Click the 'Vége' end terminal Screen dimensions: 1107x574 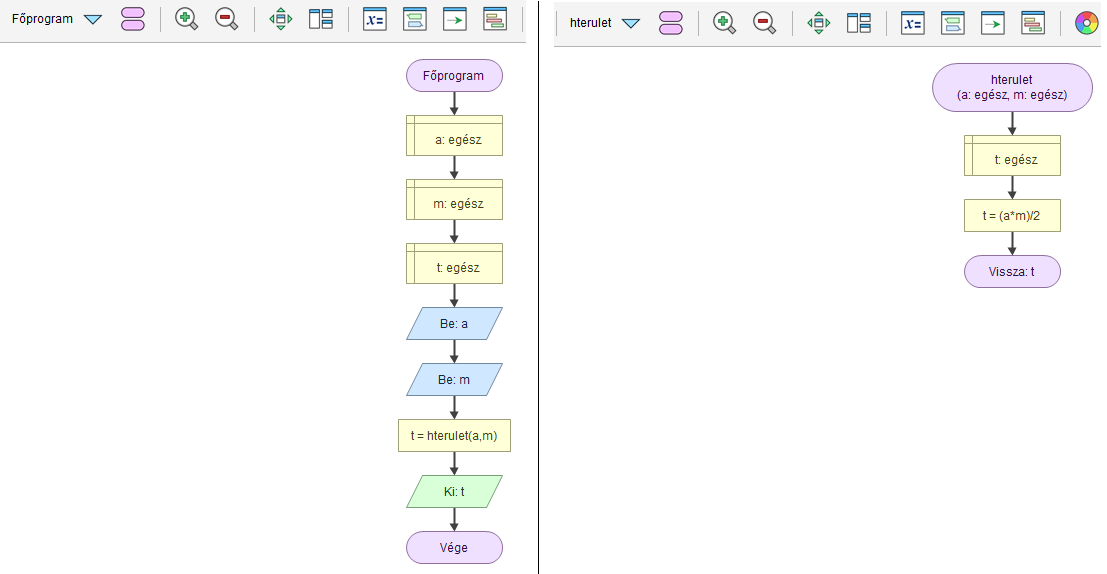pos(454,548)
